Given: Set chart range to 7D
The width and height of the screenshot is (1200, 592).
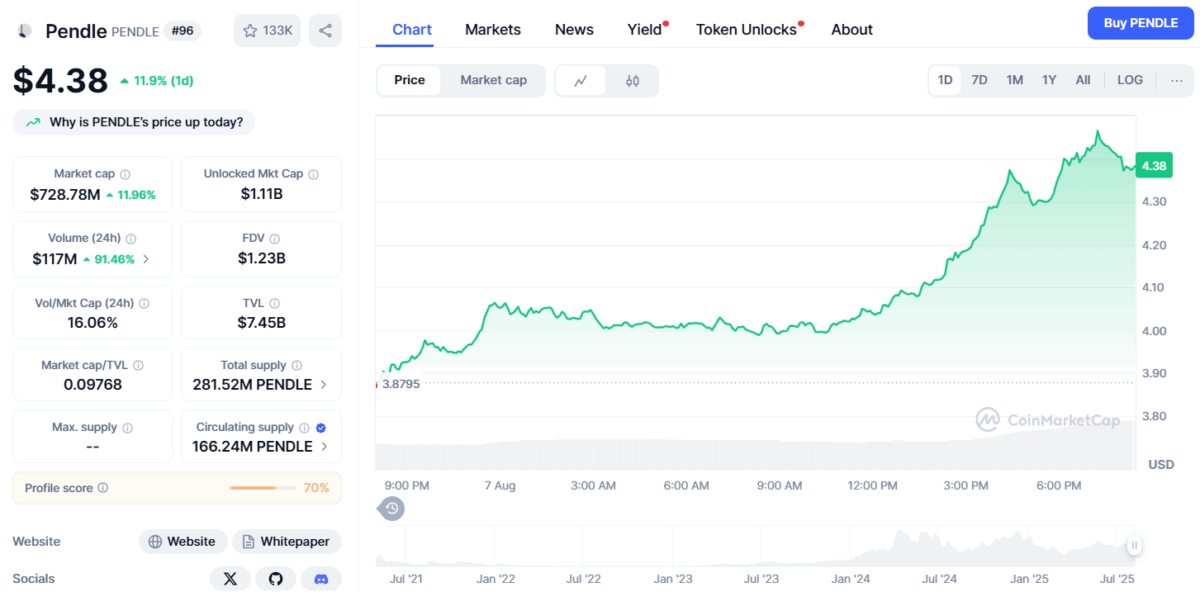Looking at the screenshot, I should tap(979, 80).
